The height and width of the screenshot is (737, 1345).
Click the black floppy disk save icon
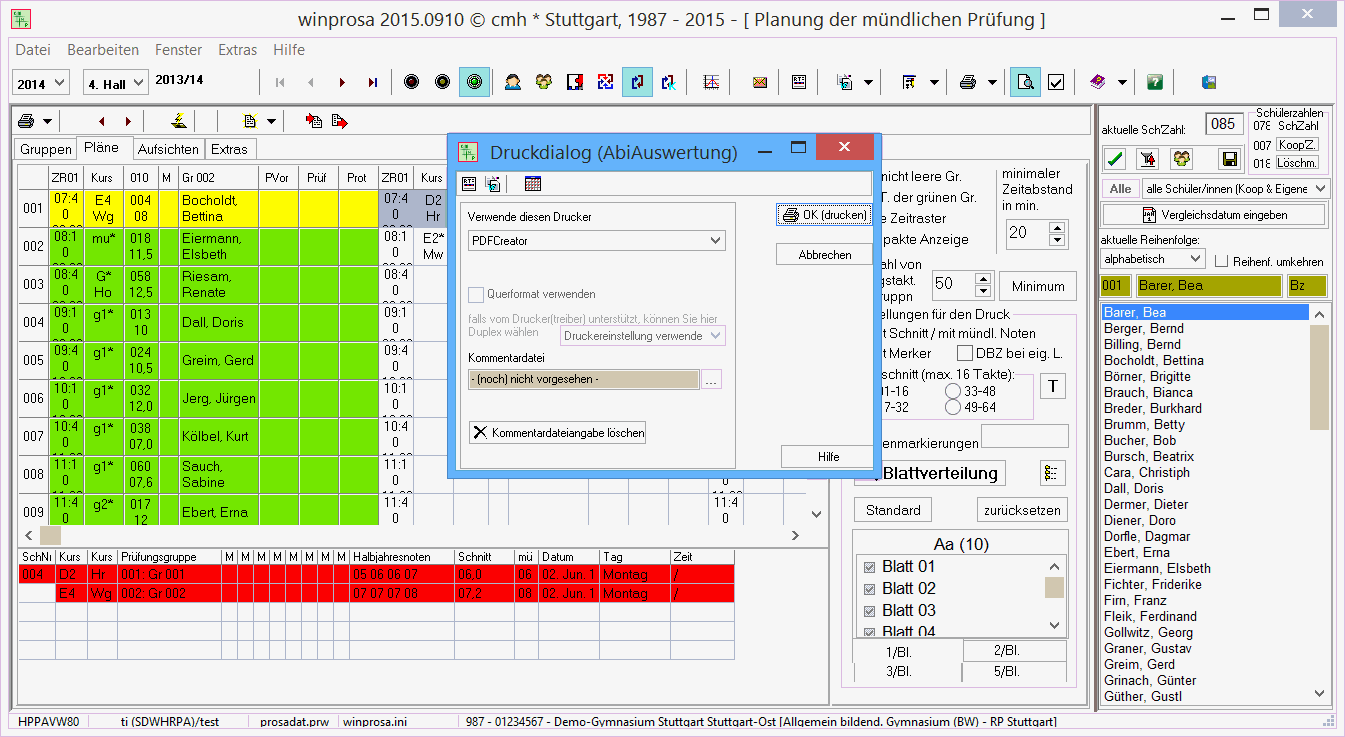1229,158
